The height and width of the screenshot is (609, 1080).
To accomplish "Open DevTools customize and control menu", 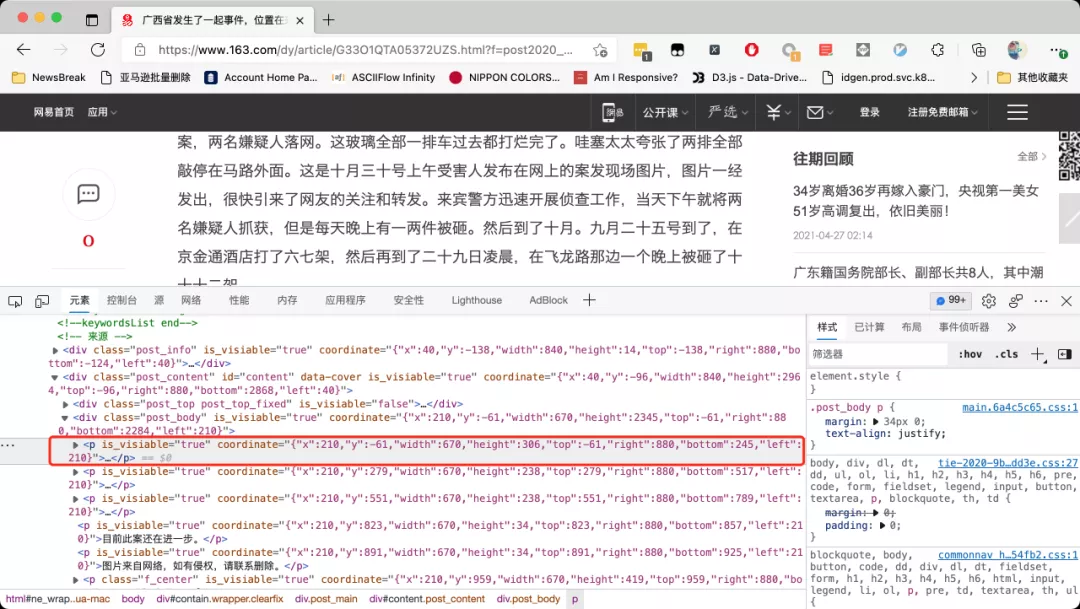I will (x=1041, y=301).
